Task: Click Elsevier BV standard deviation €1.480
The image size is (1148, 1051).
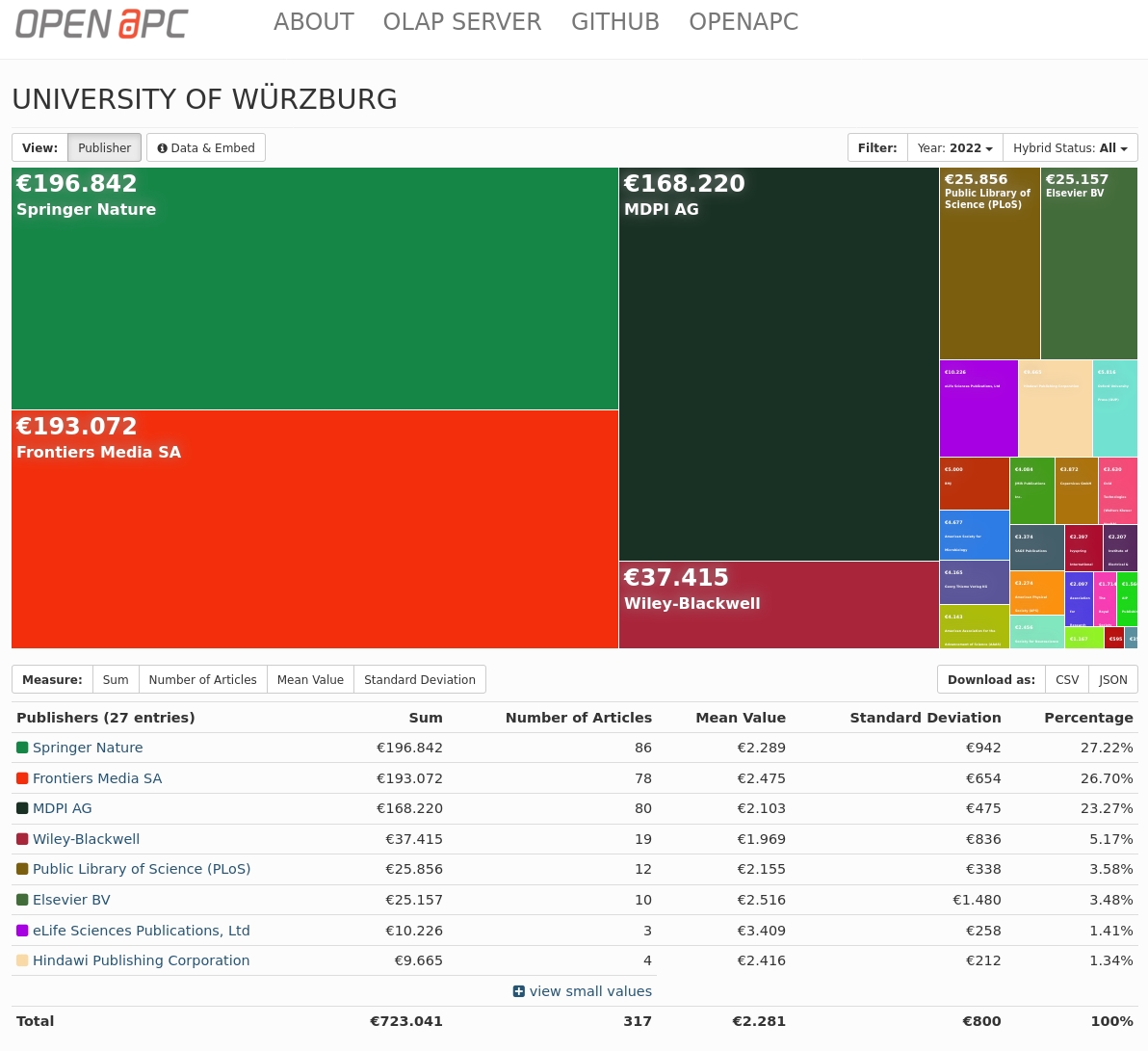Action: click(x=977, y=900)
